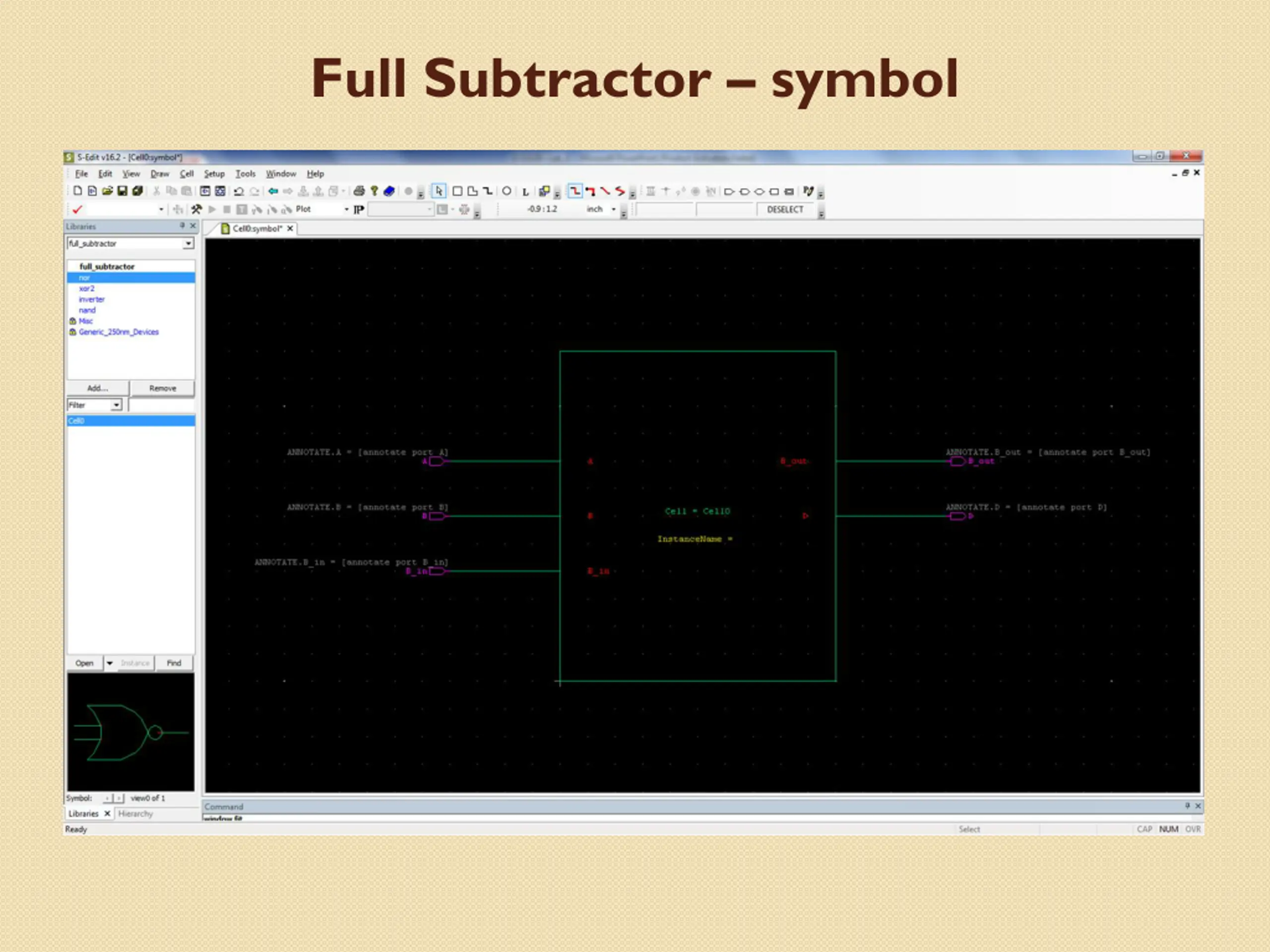Insert the filled rectangular Global port icon
This screenshot has height=952, width=1270.
789,192
